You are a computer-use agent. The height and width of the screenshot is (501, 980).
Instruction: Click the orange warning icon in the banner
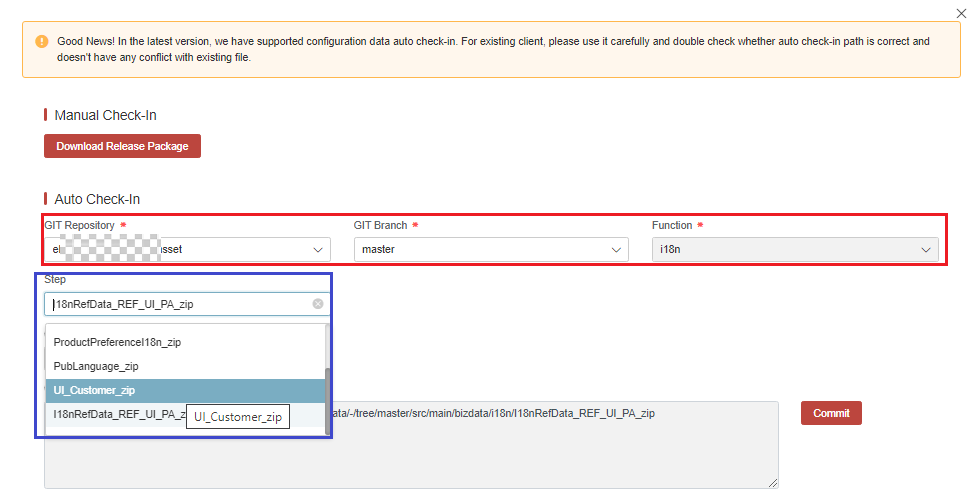(41, 42)
